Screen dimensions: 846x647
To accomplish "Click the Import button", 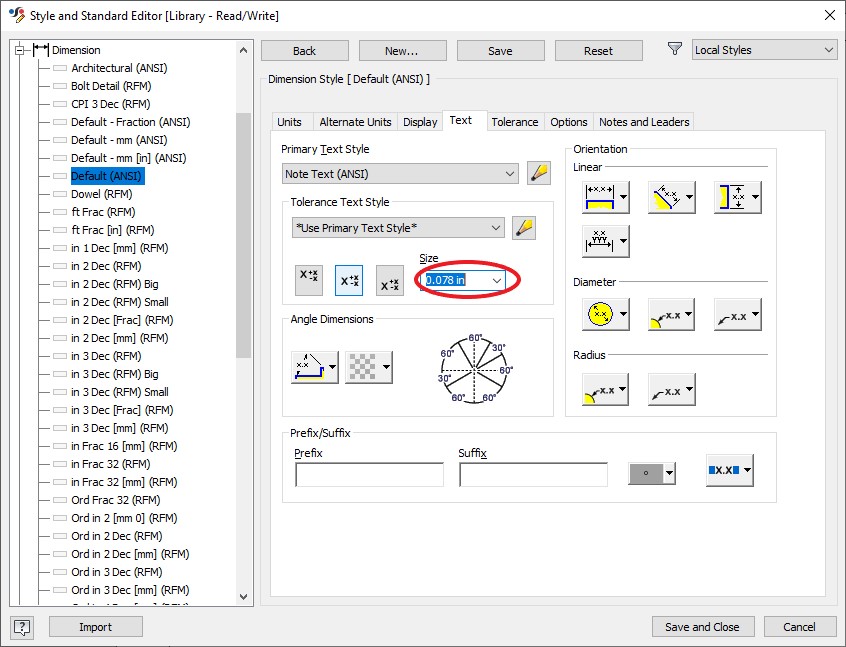I will click(x=96, y=627).
